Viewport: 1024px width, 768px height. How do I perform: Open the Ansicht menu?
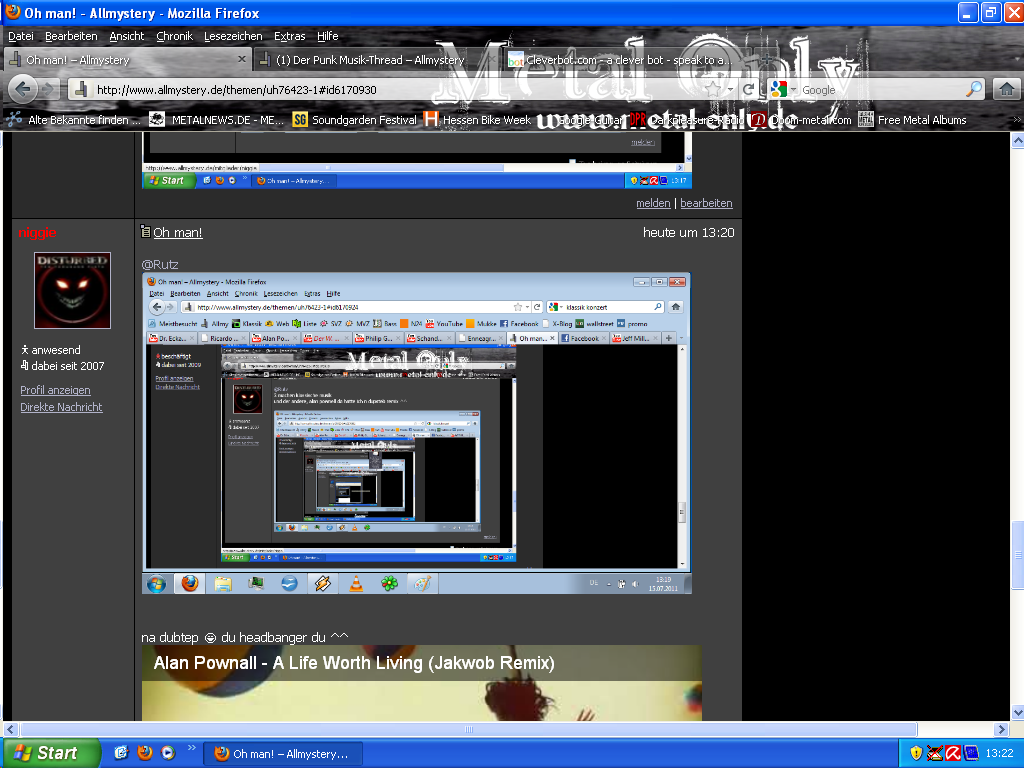[127, 36]
